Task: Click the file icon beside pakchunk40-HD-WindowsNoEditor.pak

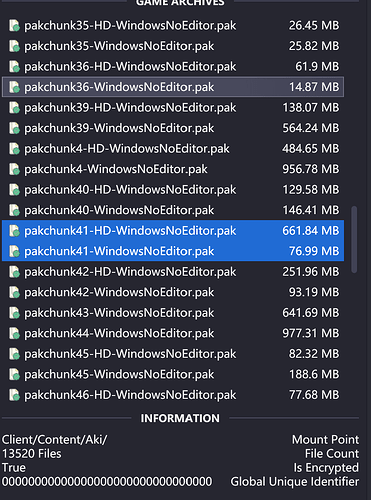Action: tap(14, 190)
